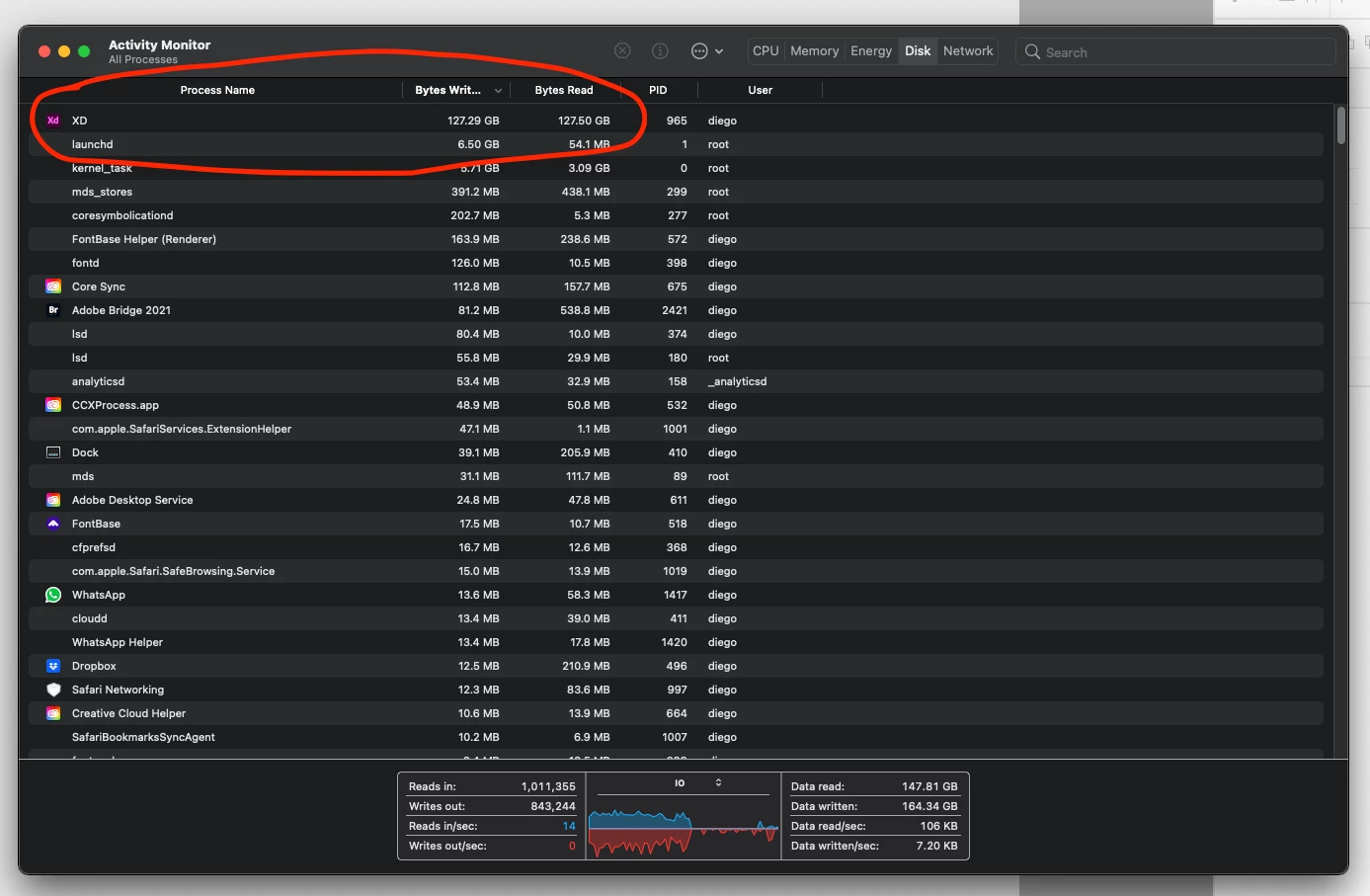Switch to the CPU tab

point(766,50)
